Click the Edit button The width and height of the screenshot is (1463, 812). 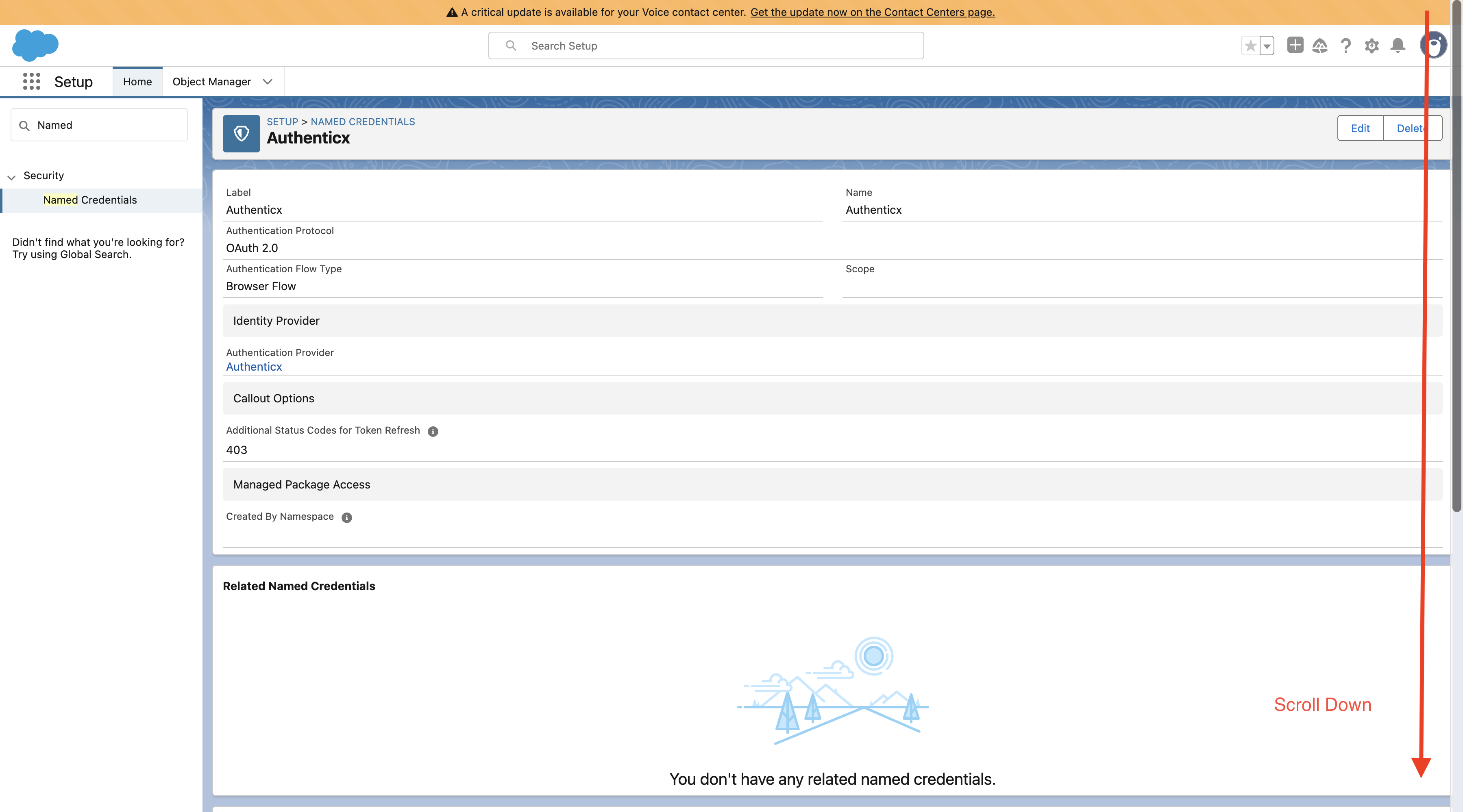[x=1360, y=128]
